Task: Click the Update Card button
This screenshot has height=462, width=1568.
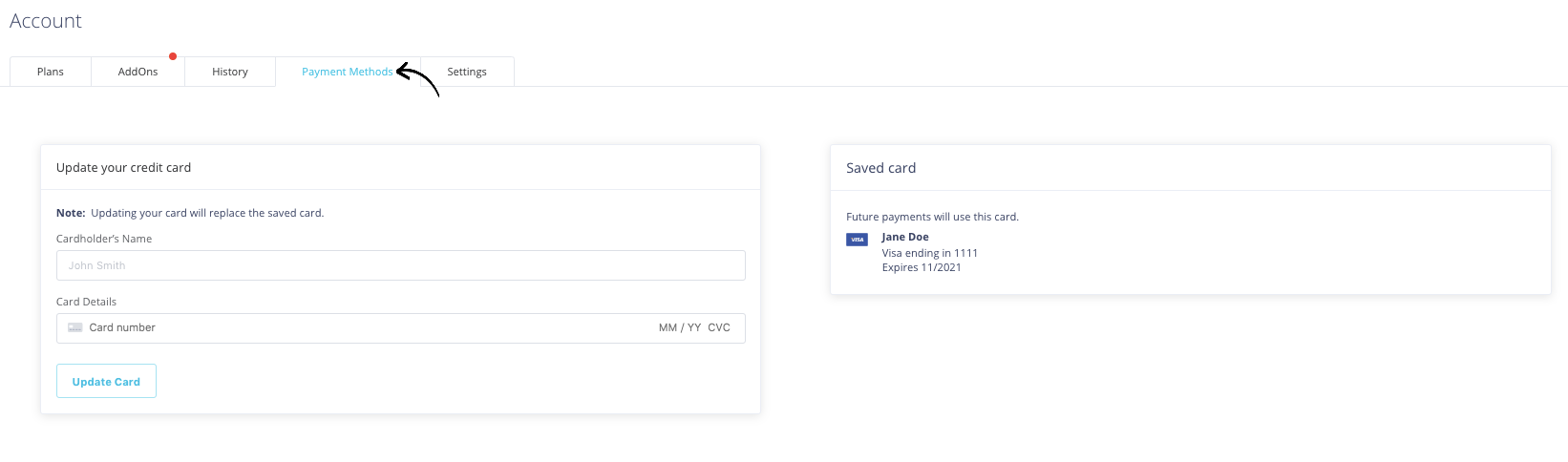Action: point(106,381)
